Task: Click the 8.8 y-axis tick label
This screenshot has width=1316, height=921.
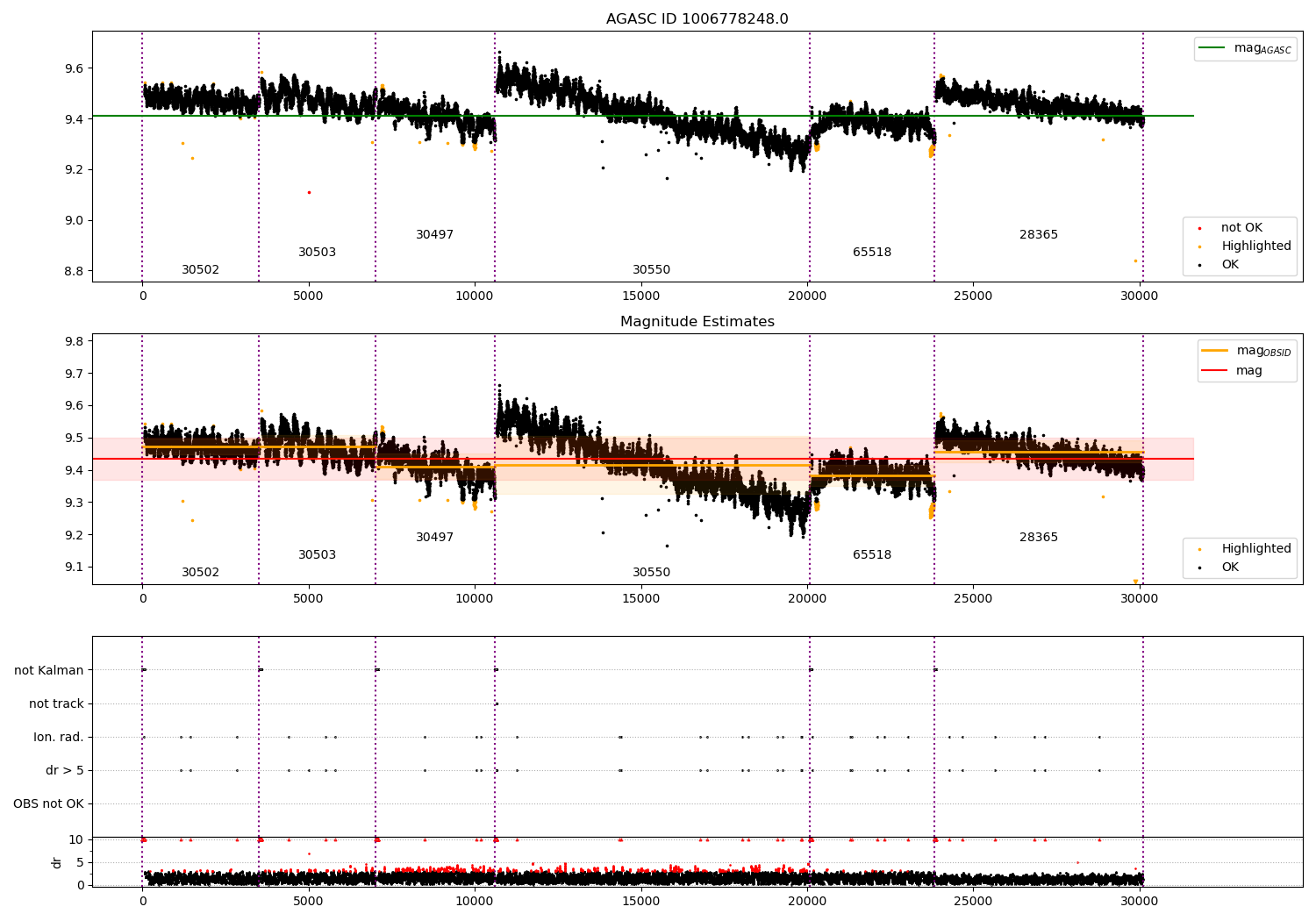Action: point(75,272)
